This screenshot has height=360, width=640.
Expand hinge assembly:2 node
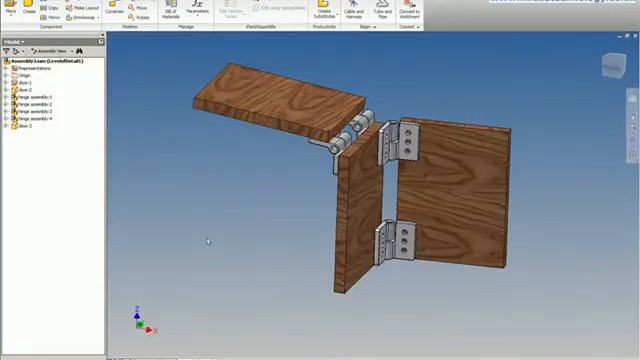(6, 104)
